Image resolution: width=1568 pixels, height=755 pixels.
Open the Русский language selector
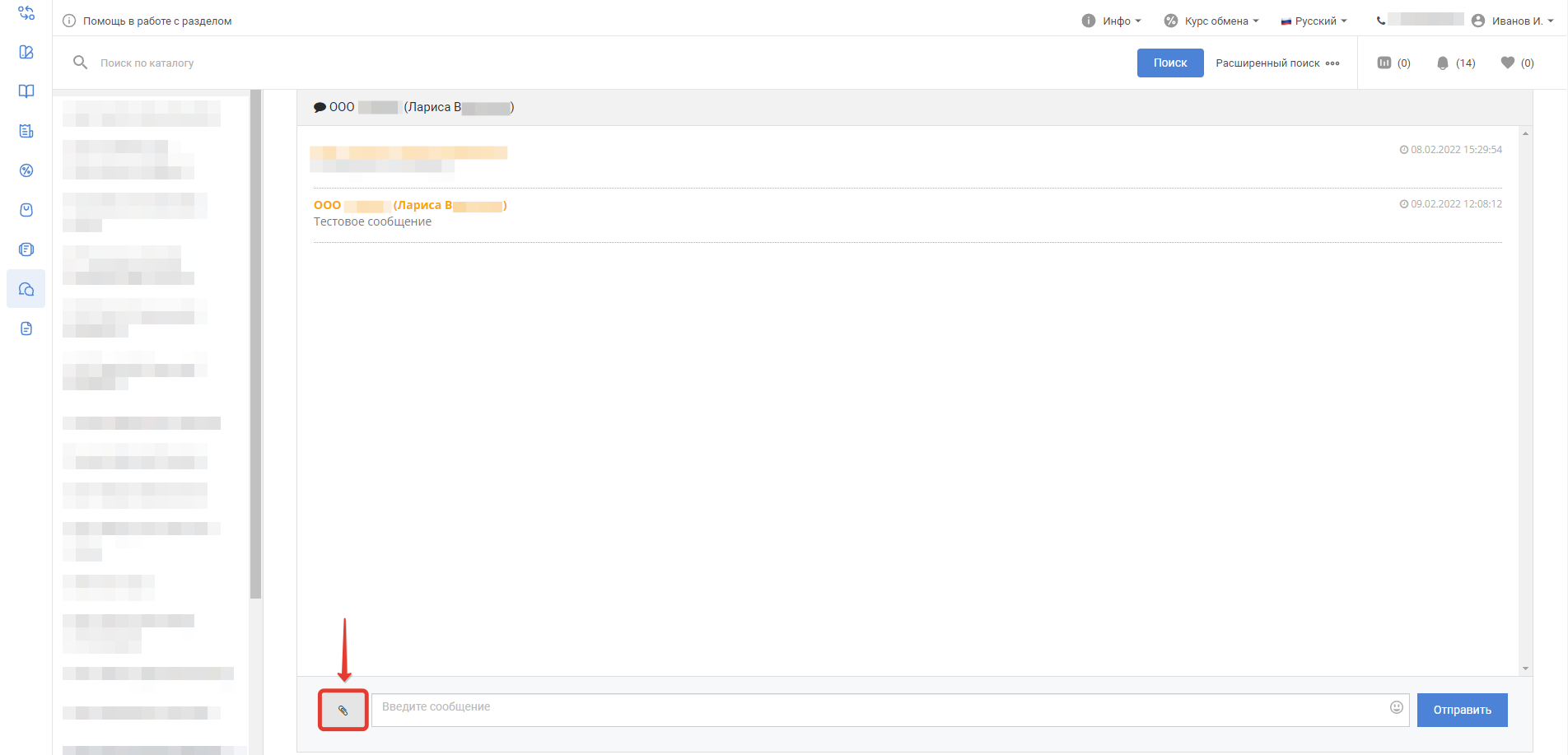pyautogui.click(x=1314, y=21)
